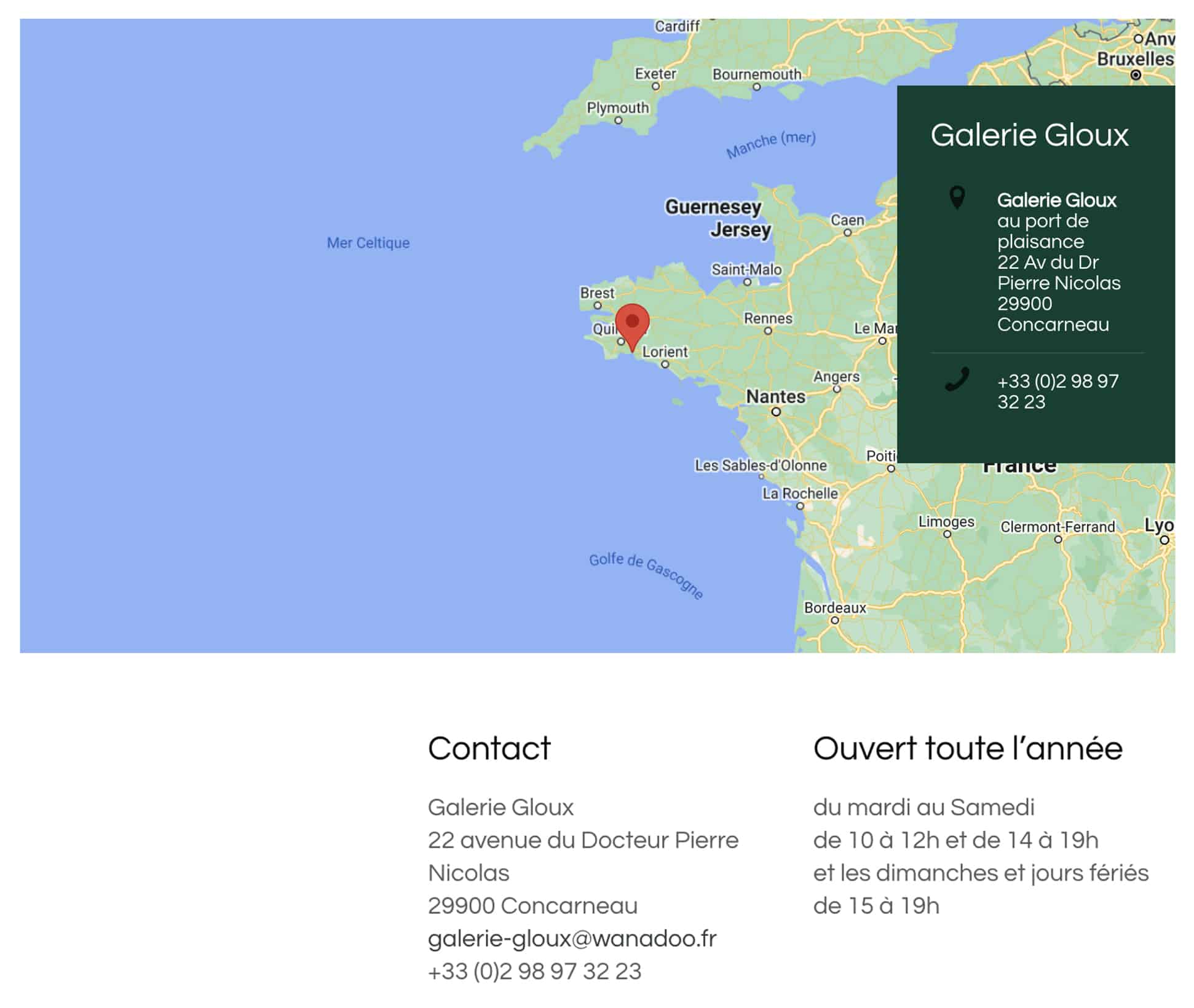
Task: Click the Exeter label on the map
Action: coord(655,74)
